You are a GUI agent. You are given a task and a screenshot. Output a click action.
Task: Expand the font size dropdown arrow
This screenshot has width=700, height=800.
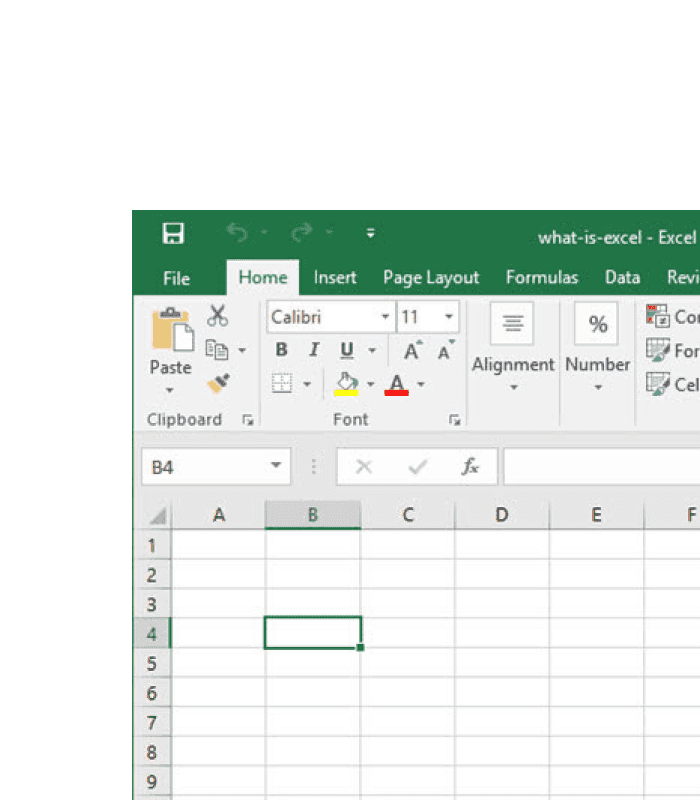coord(449,317)
